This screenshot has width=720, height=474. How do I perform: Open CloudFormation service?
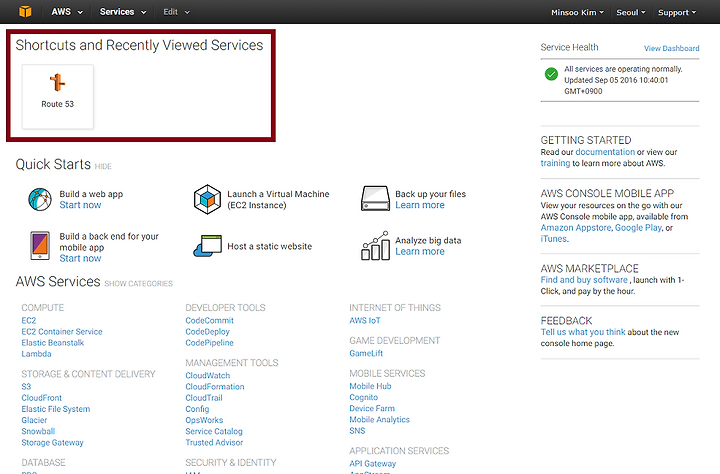pos(214,387)
